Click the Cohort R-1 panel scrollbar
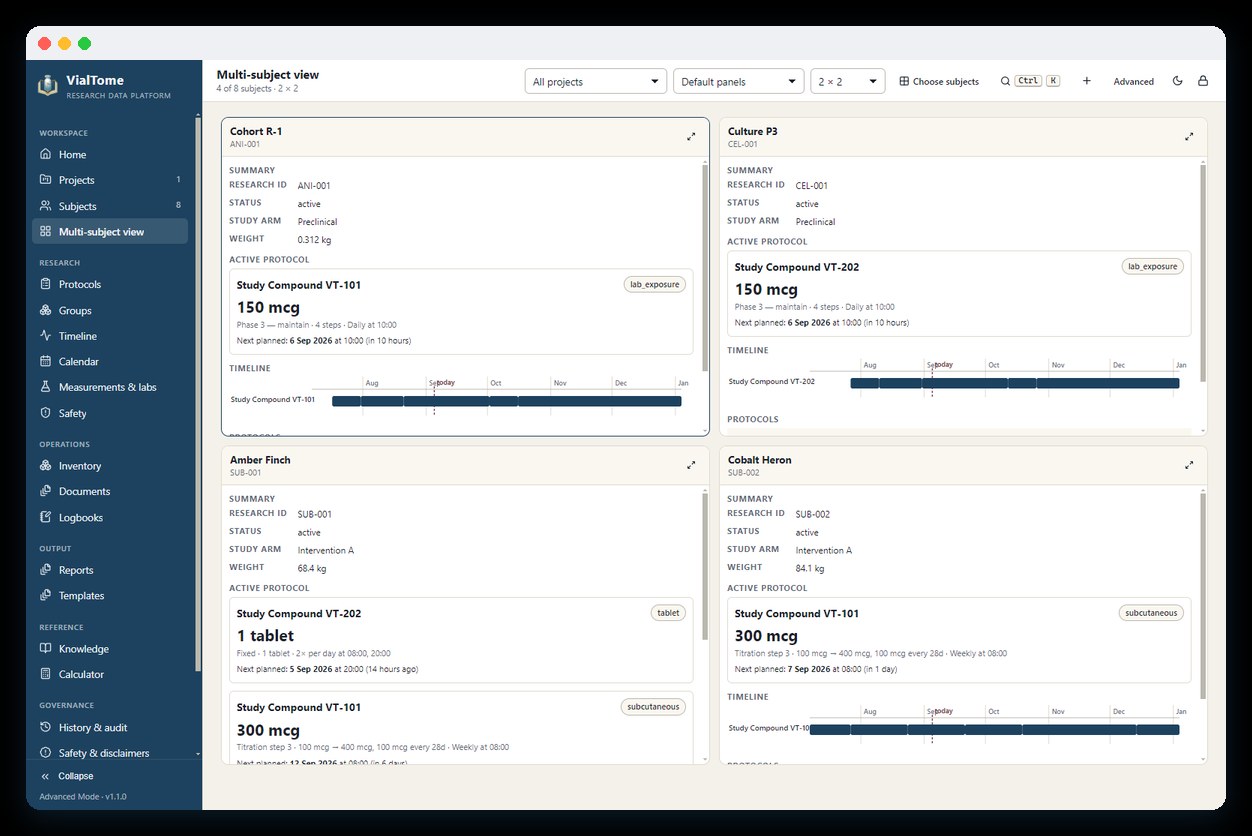This screenshot has width=1252, height=836. 705,268
